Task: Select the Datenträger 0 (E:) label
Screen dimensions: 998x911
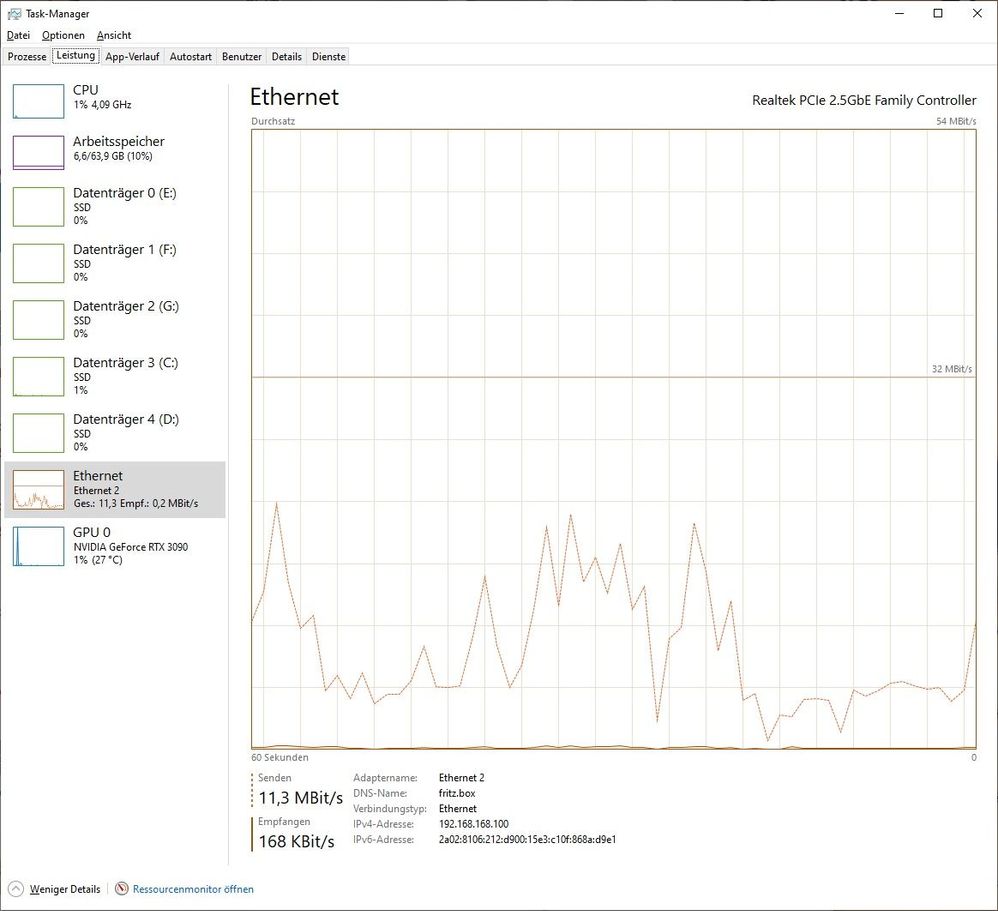Action: 125,193
